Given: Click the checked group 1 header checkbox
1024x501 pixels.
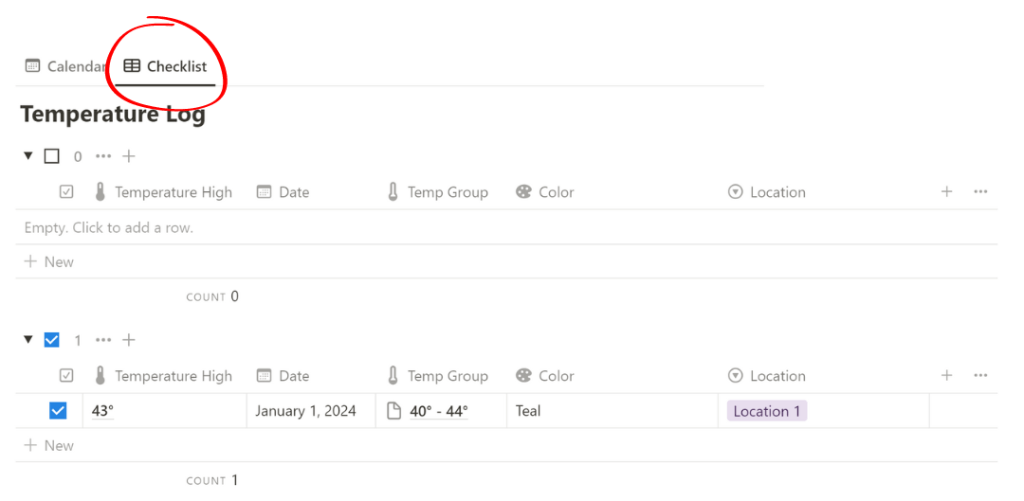Looking at the screenshot, I should coord(52,340).
